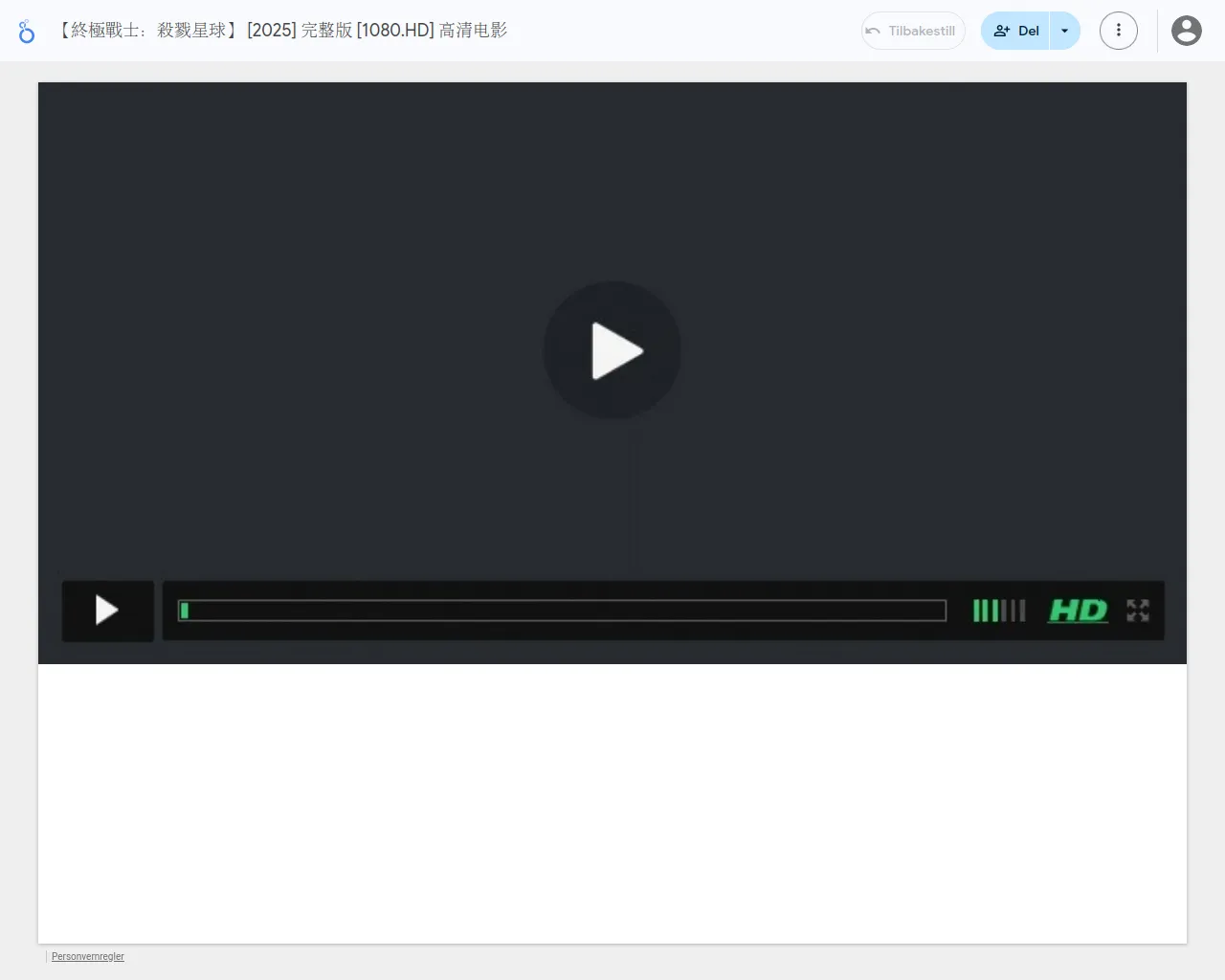
Task: Open your Google account avatar
Action: (1186, 31)
